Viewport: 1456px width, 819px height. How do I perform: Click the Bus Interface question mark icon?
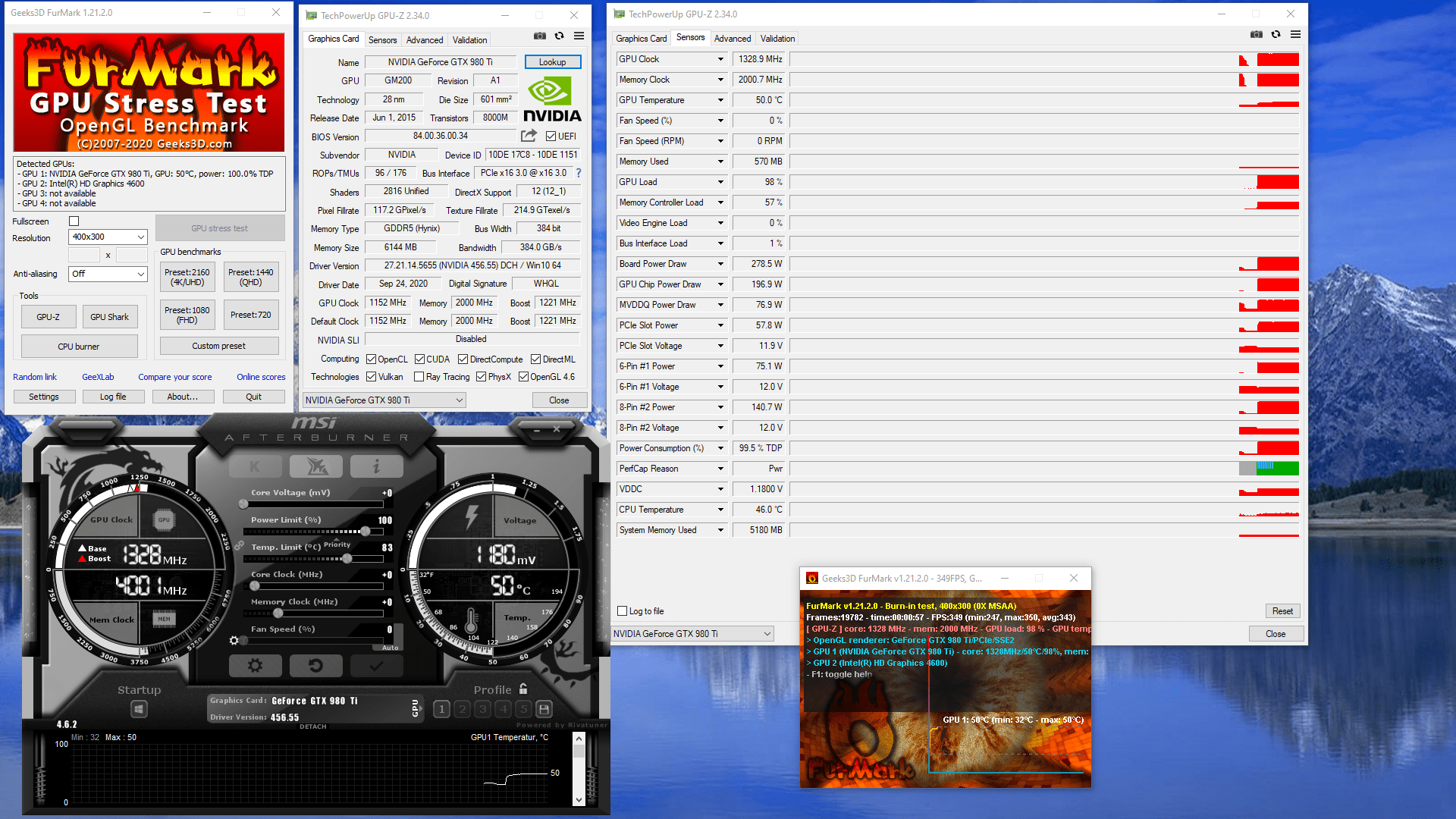pos(579,173)
